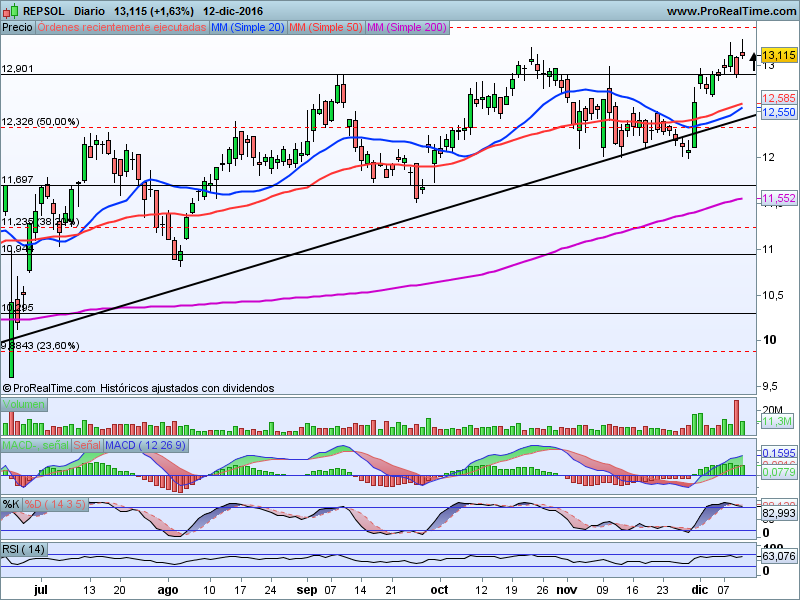This screenshot has width=800, height=600.
Task: Click the nov month marker on time axis
Action: tap(567, 590)
